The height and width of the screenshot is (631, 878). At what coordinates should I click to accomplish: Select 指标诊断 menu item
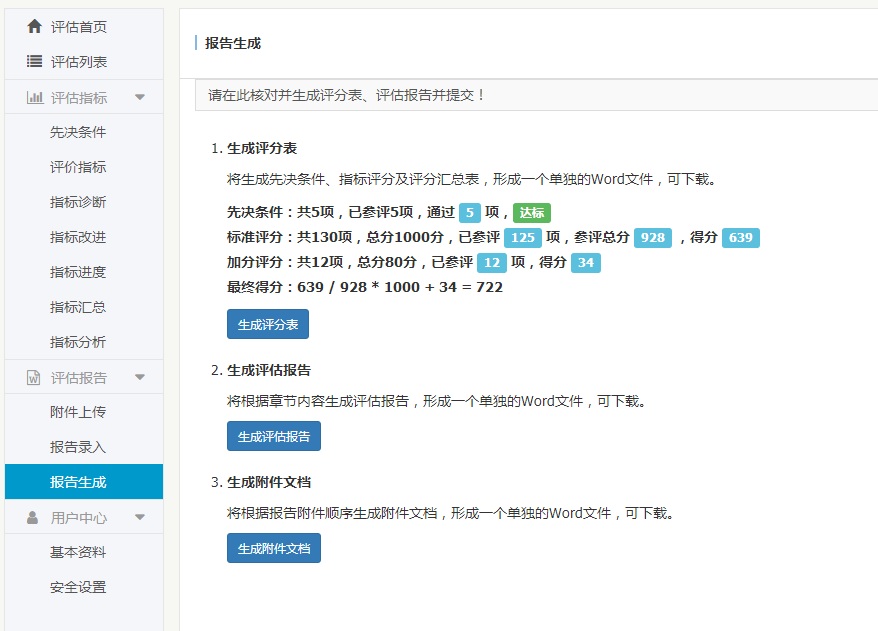coord(78,202)
